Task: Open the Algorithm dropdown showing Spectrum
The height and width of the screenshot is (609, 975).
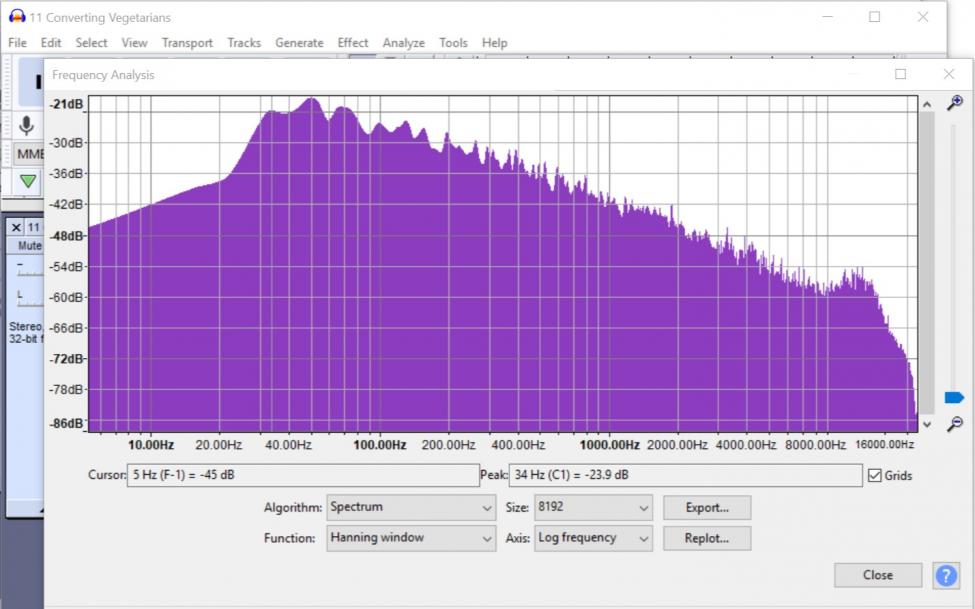Action: pos(411,507)
